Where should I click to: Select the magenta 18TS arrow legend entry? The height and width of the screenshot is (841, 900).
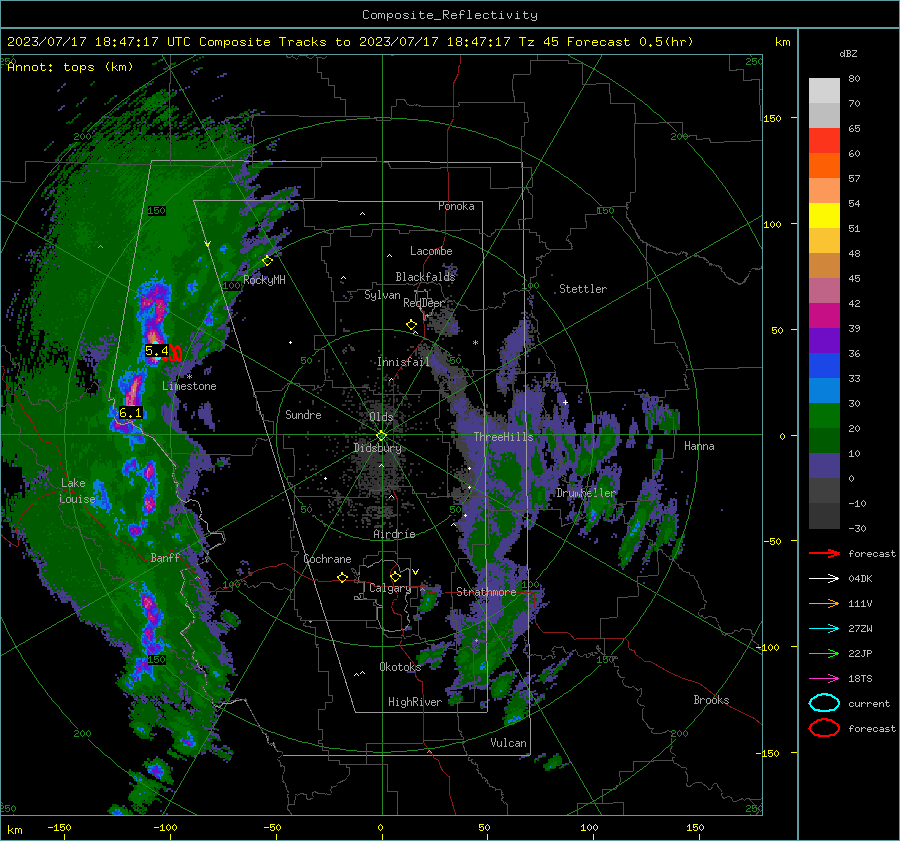pos(824,679)
